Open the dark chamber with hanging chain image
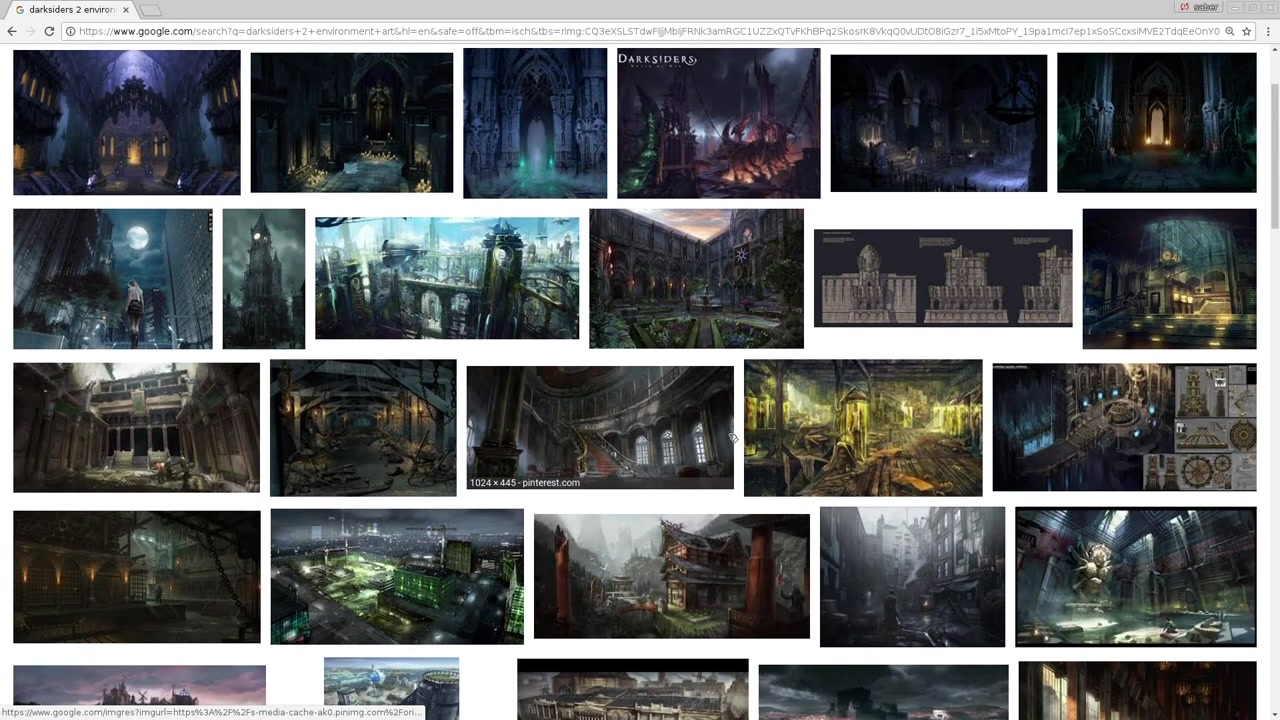1280x720 pixels. tap(137, 577)
